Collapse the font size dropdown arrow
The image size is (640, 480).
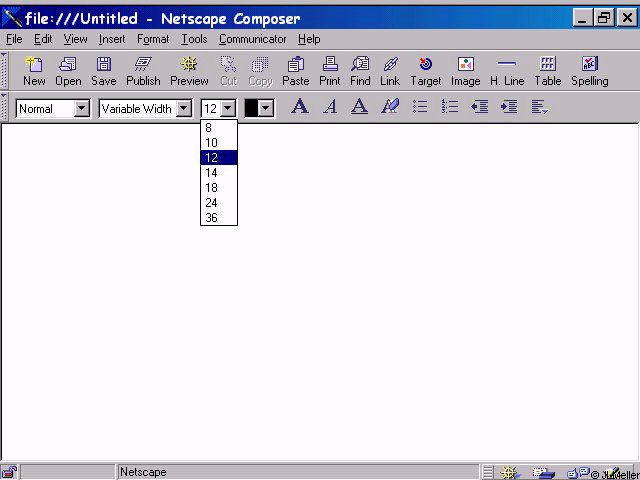point(228,109)
